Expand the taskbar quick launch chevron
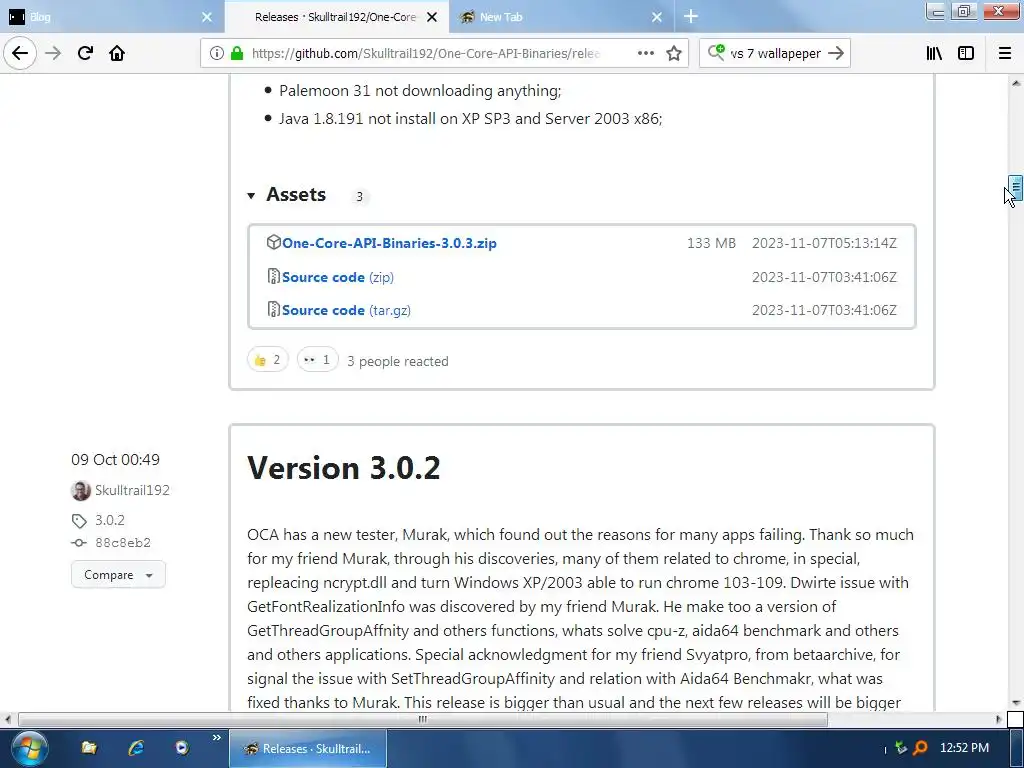1024x768 pixels. 216,738
